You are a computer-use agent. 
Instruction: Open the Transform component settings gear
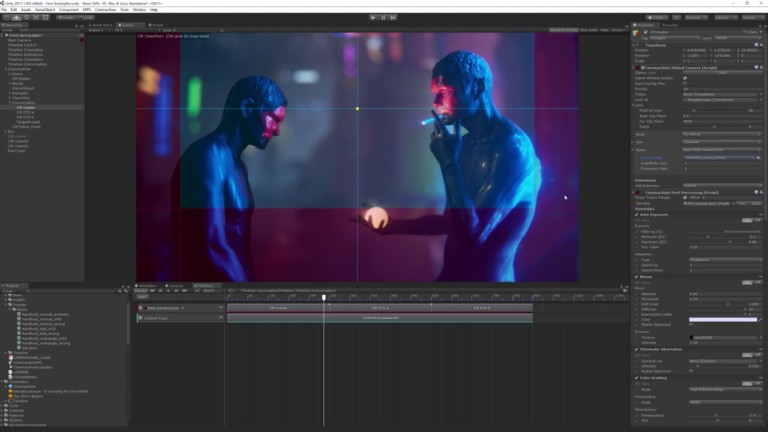pos(761,45)
